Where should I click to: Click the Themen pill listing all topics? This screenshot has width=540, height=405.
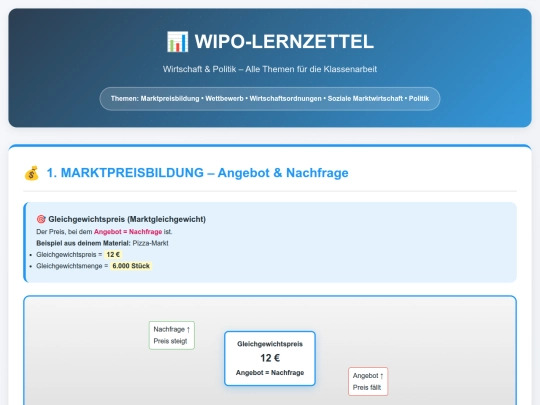point(270,99)
